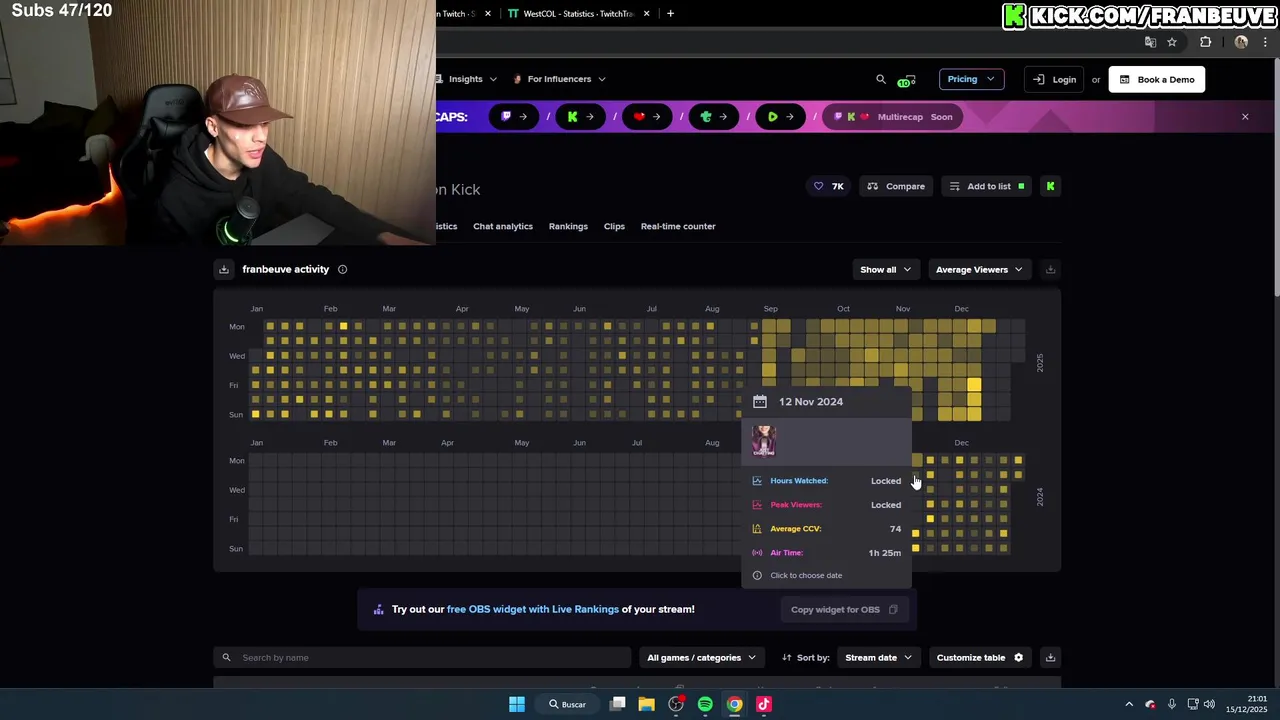This screenshot has width=1280, height=720.
Task: Open File Explorer from the taskbar
Action: 647,704
